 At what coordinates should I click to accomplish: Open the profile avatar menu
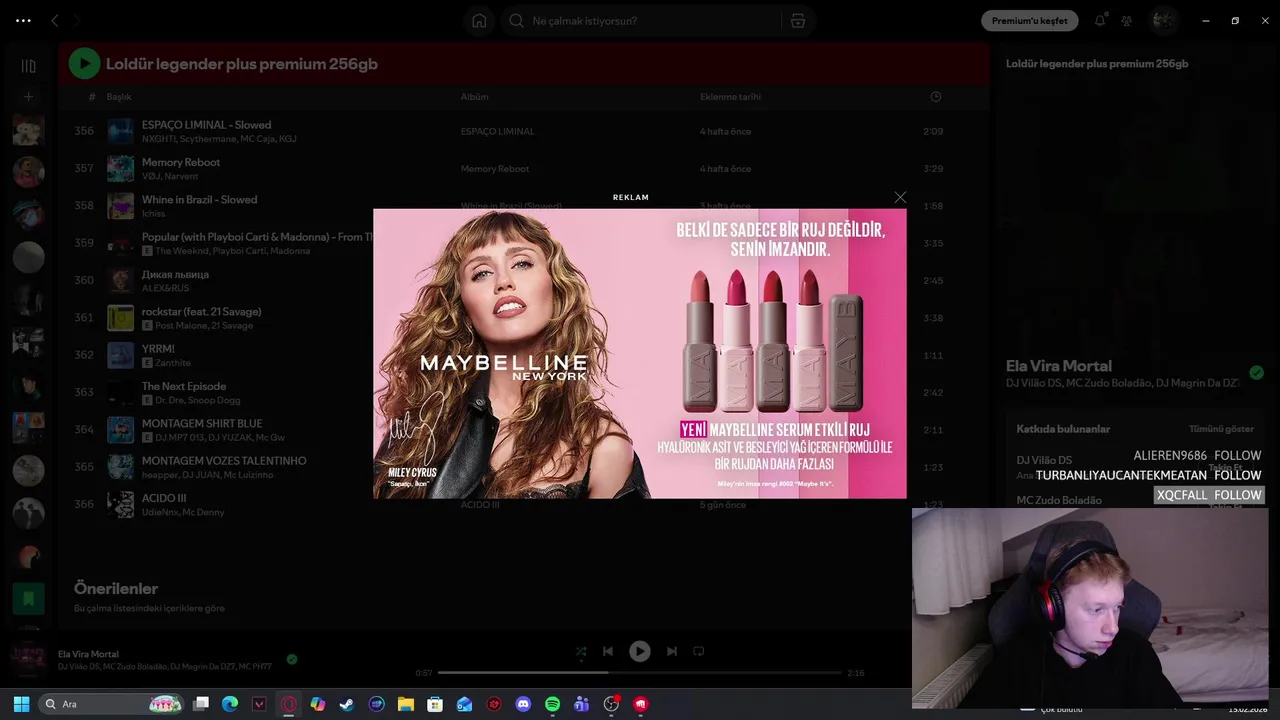click(x=1163, y=20)
